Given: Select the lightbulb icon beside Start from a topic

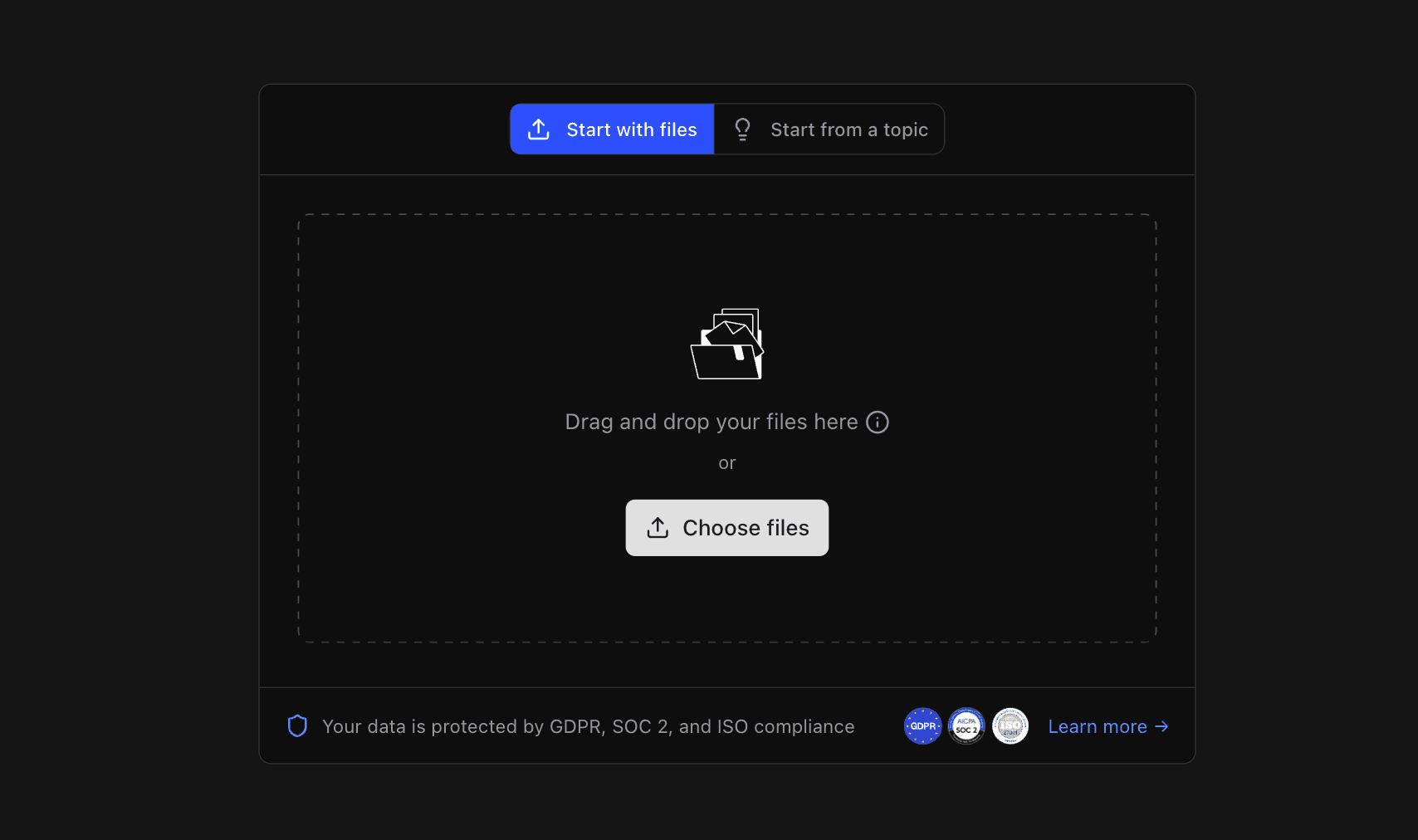Looking at the screenshot, I should (742, 129).
